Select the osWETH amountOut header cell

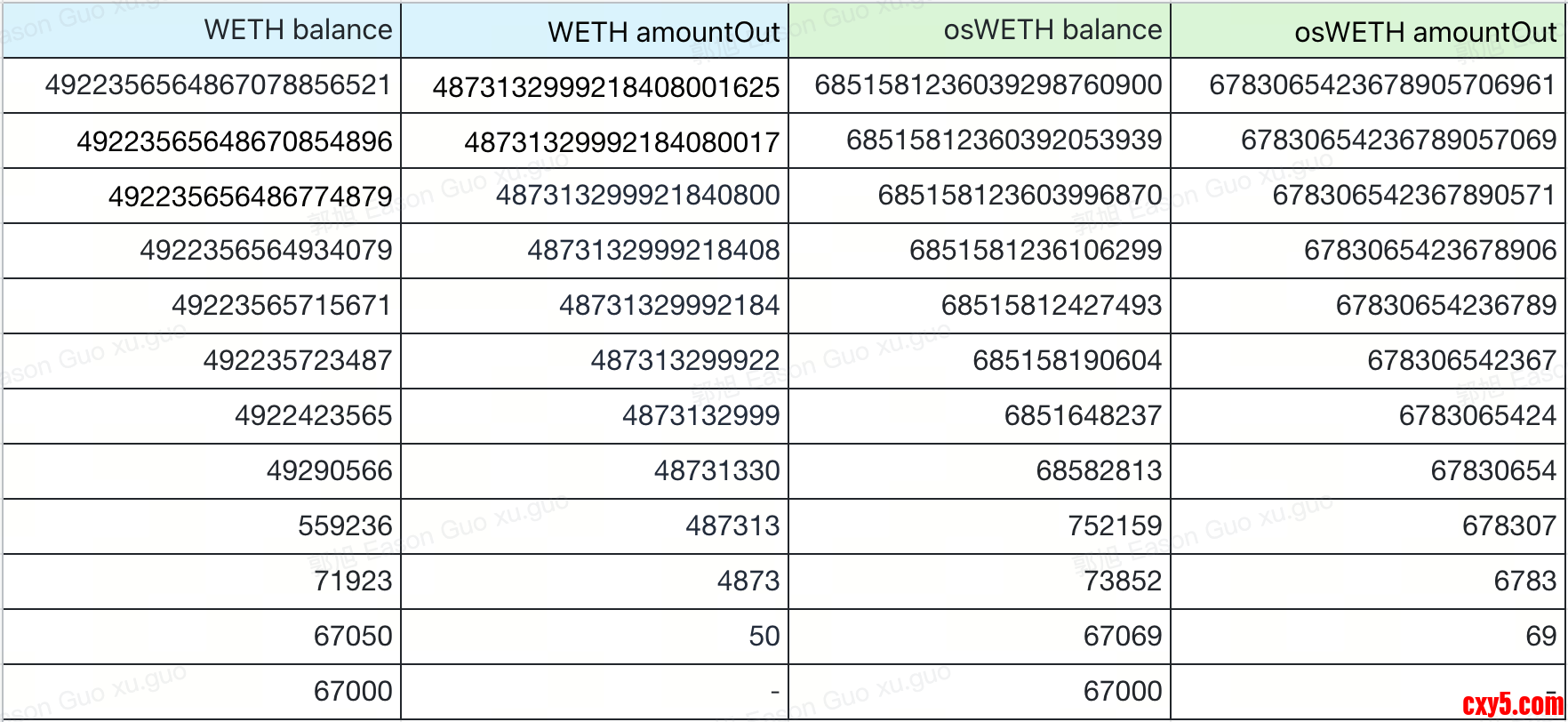click(1425, 32)
